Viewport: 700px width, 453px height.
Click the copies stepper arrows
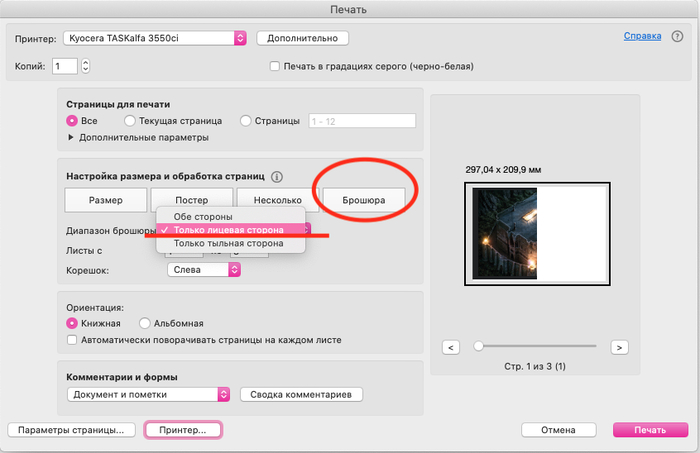85,66
